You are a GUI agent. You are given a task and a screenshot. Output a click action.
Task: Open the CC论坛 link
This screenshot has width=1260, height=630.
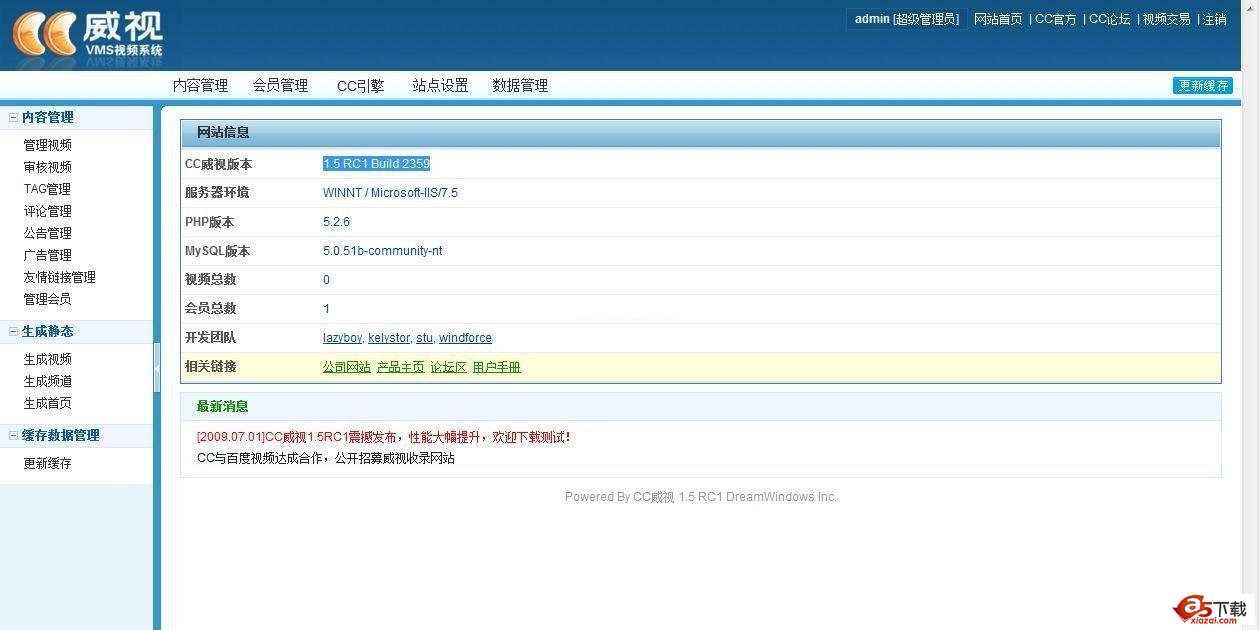tap(1109, 19)
